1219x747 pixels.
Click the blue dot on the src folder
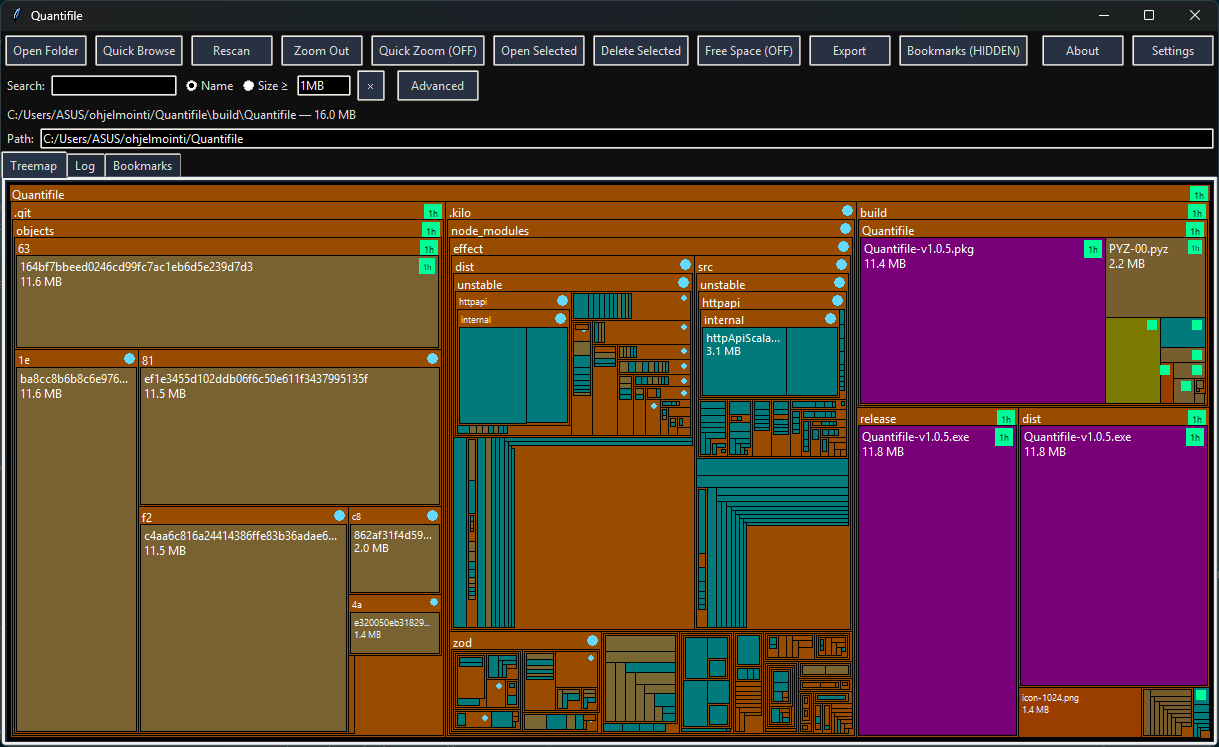click(841, 265)
